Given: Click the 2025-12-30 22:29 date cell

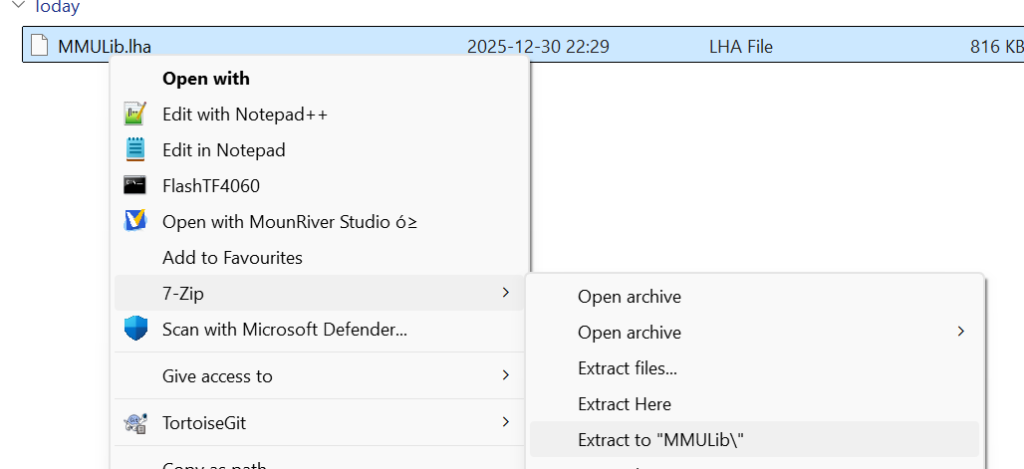Looking at the screenshot, I should click(x=538, y=46).
